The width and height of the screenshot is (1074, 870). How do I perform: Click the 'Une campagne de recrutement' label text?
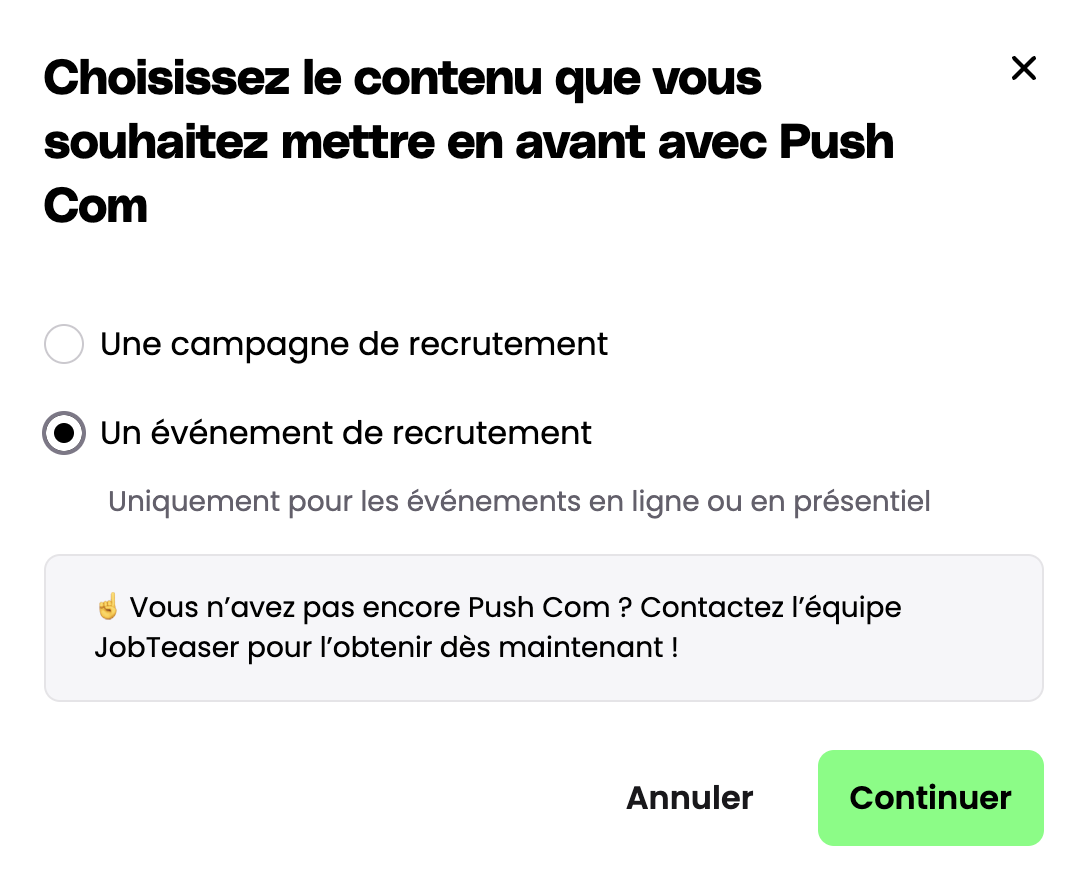[x=354, y=344]
